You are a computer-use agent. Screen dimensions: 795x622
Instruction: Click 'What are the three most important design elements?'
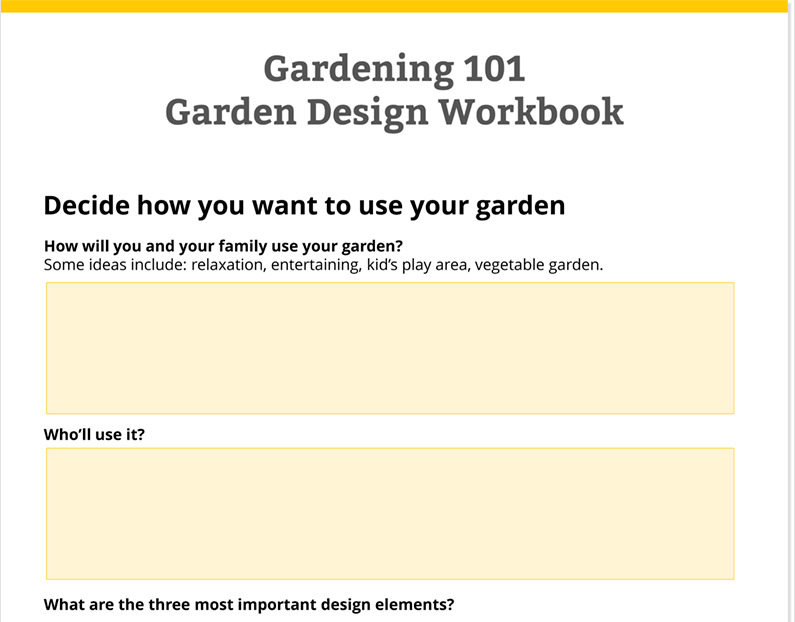[x=249, y=604]
